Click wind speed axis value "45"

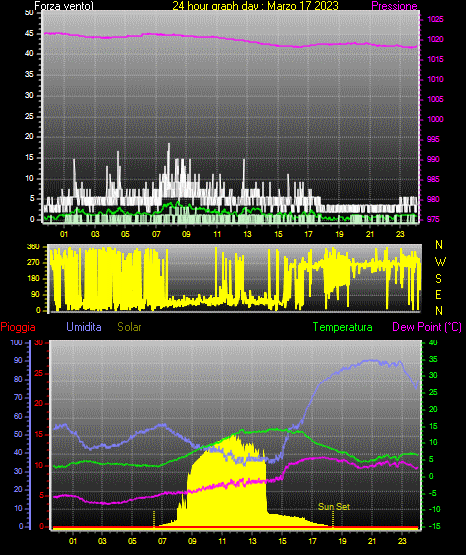pyautogui.click(x=29, y=34)
